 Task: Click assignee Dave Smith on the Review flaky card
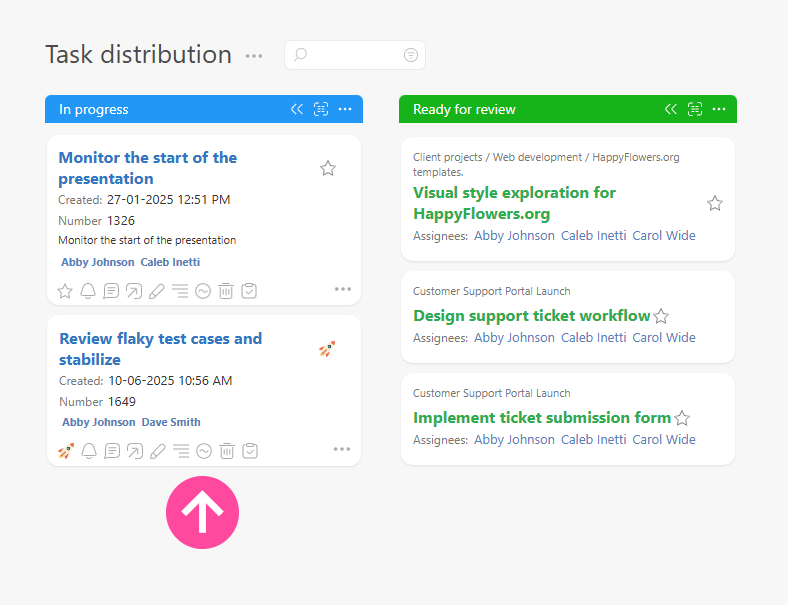point(171,422)
